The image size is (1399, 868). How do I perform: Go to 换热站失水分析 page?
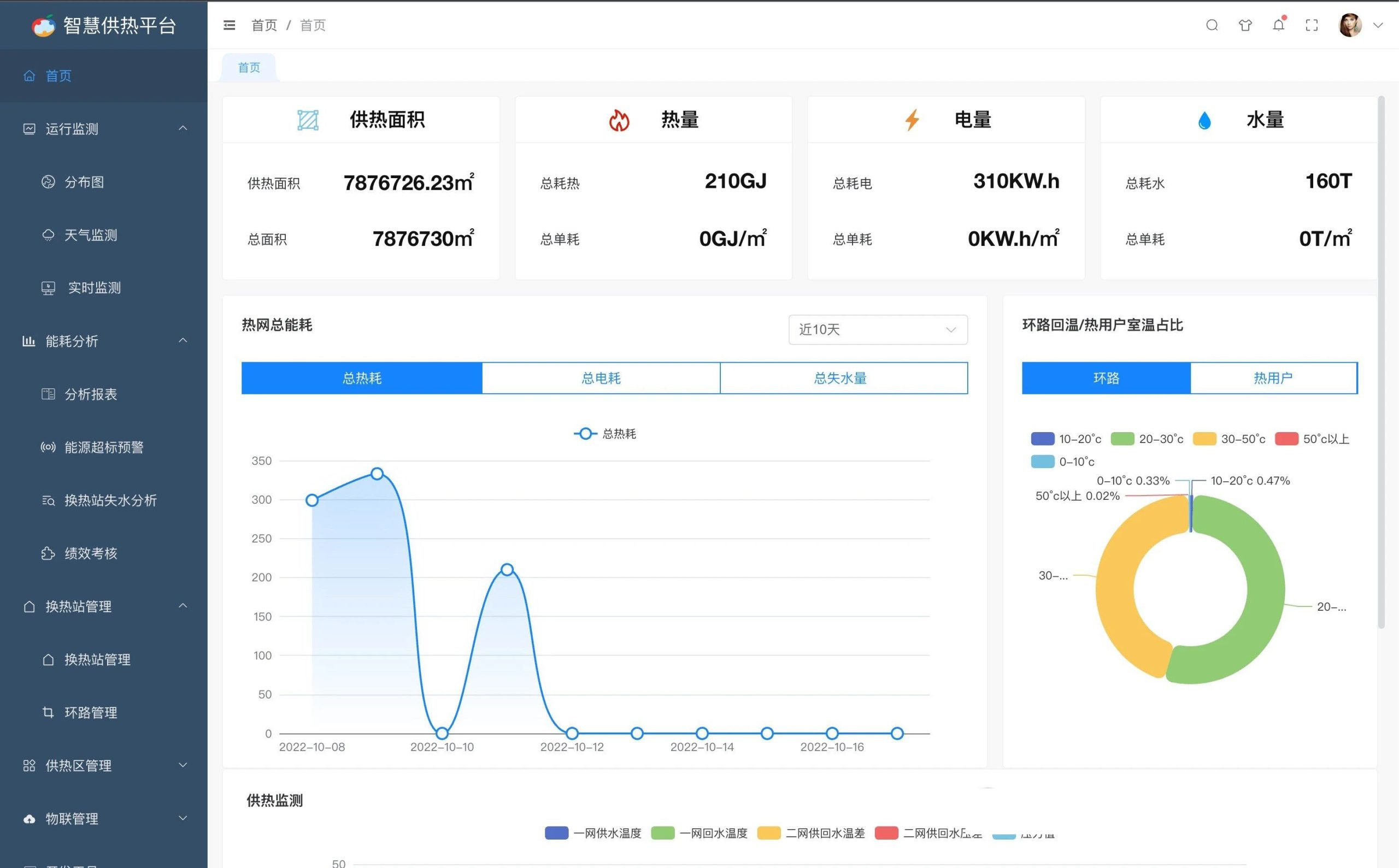tap(110, 500)
